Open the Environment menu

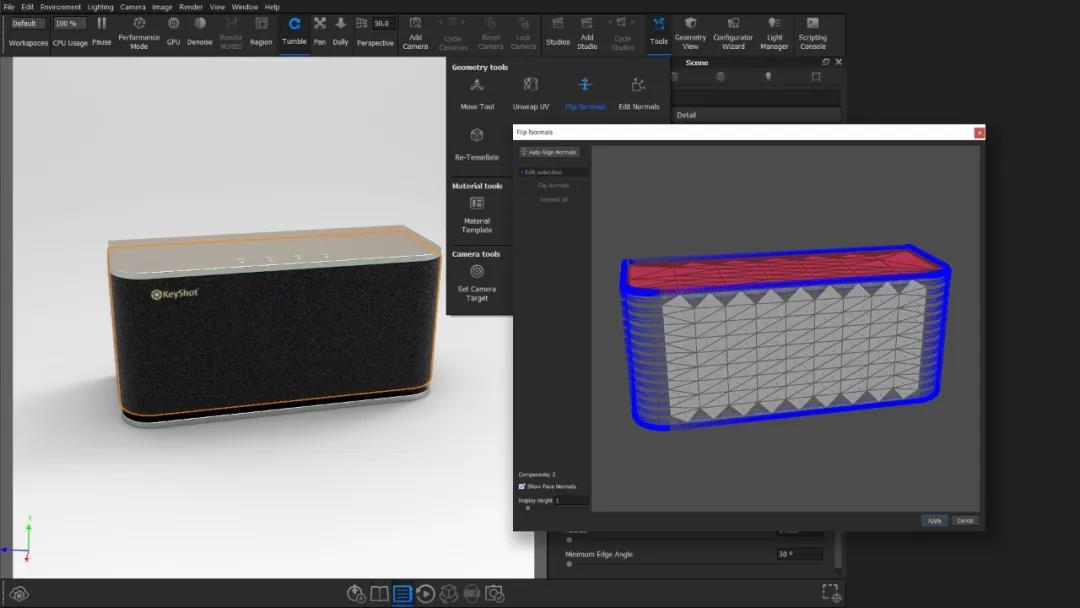pyautogui.click(x=60, y=7)
